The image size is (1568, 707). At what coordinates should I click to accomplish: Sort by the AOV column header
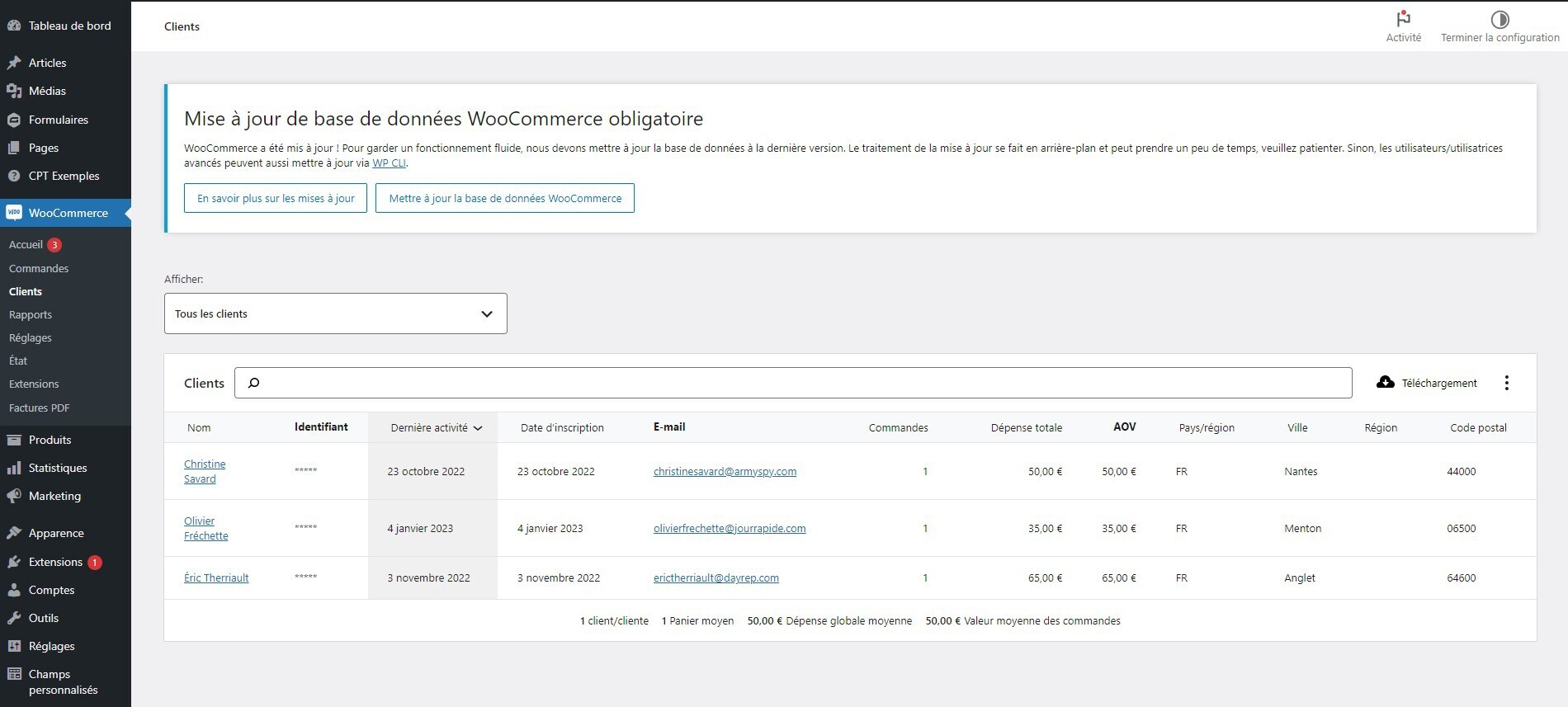[x=1125, y=427]
